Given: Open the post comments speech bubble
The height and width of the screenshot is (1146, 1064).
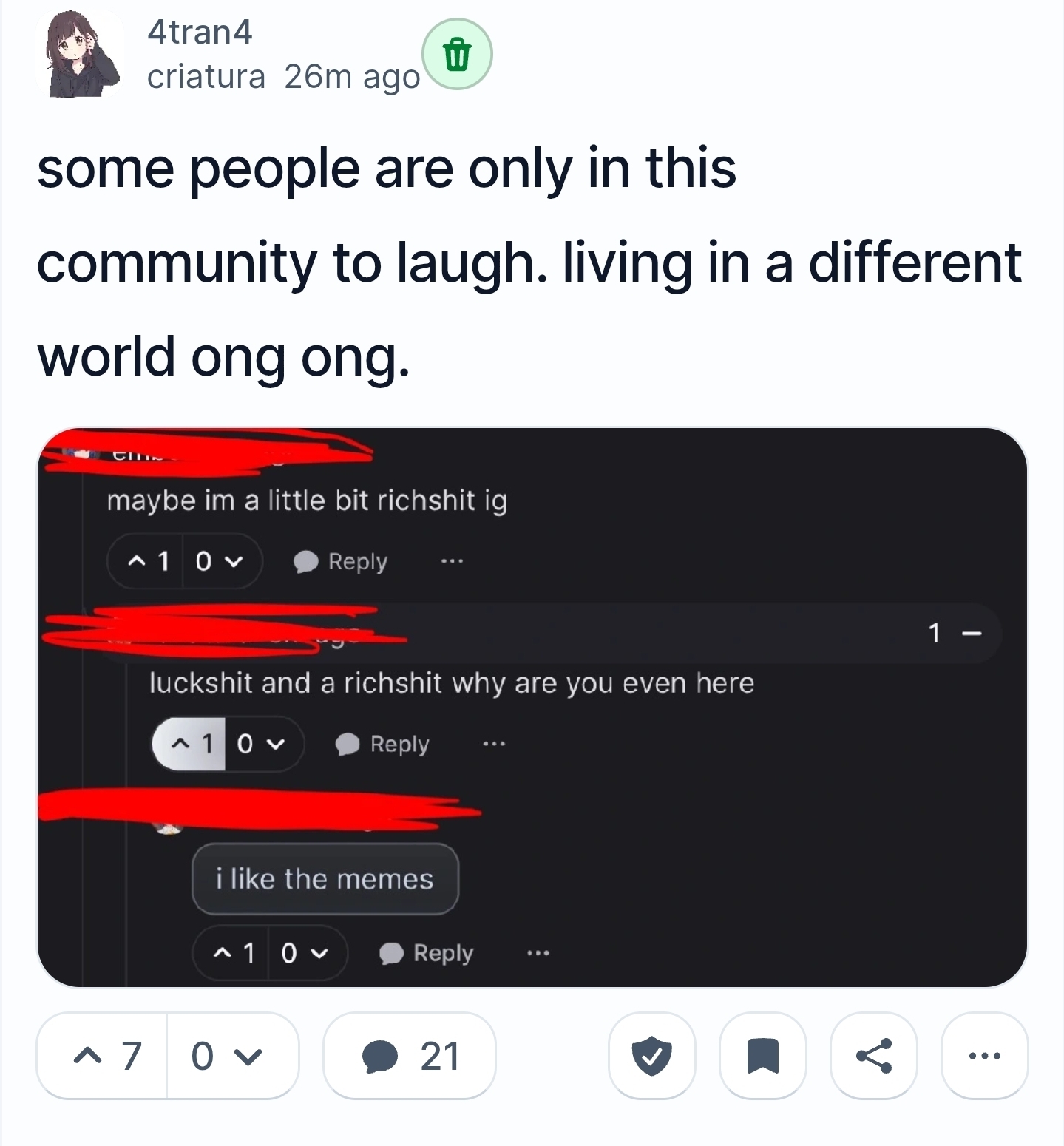Looking at the screenshot, I should click(x=410, y=1056).
